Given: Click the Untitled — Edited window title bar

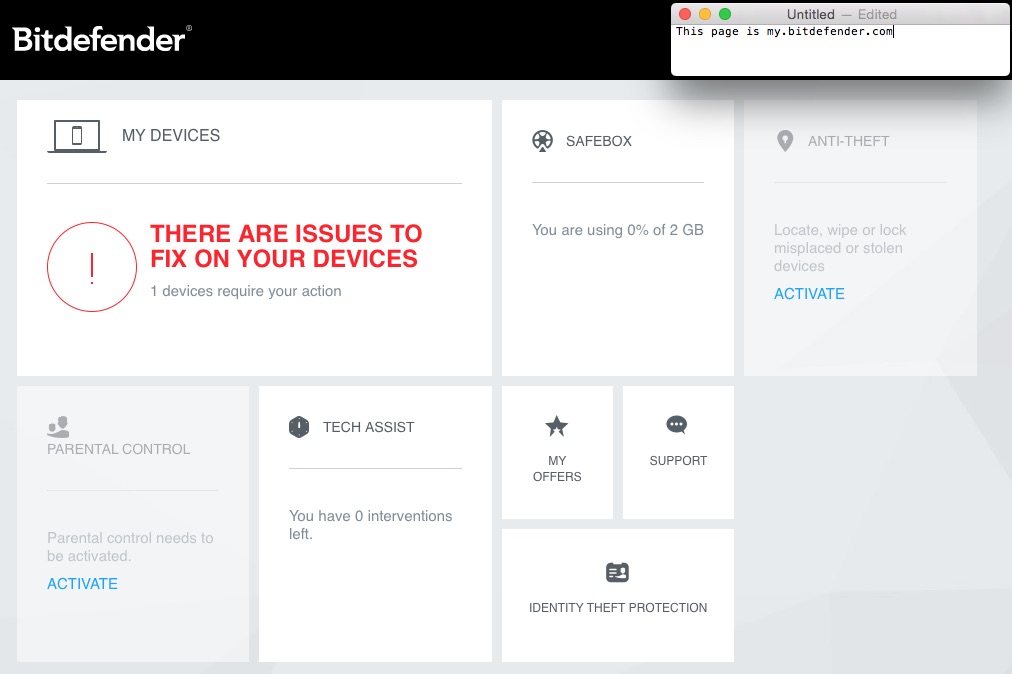Looking at the screenshot, I should coord(840,14).
